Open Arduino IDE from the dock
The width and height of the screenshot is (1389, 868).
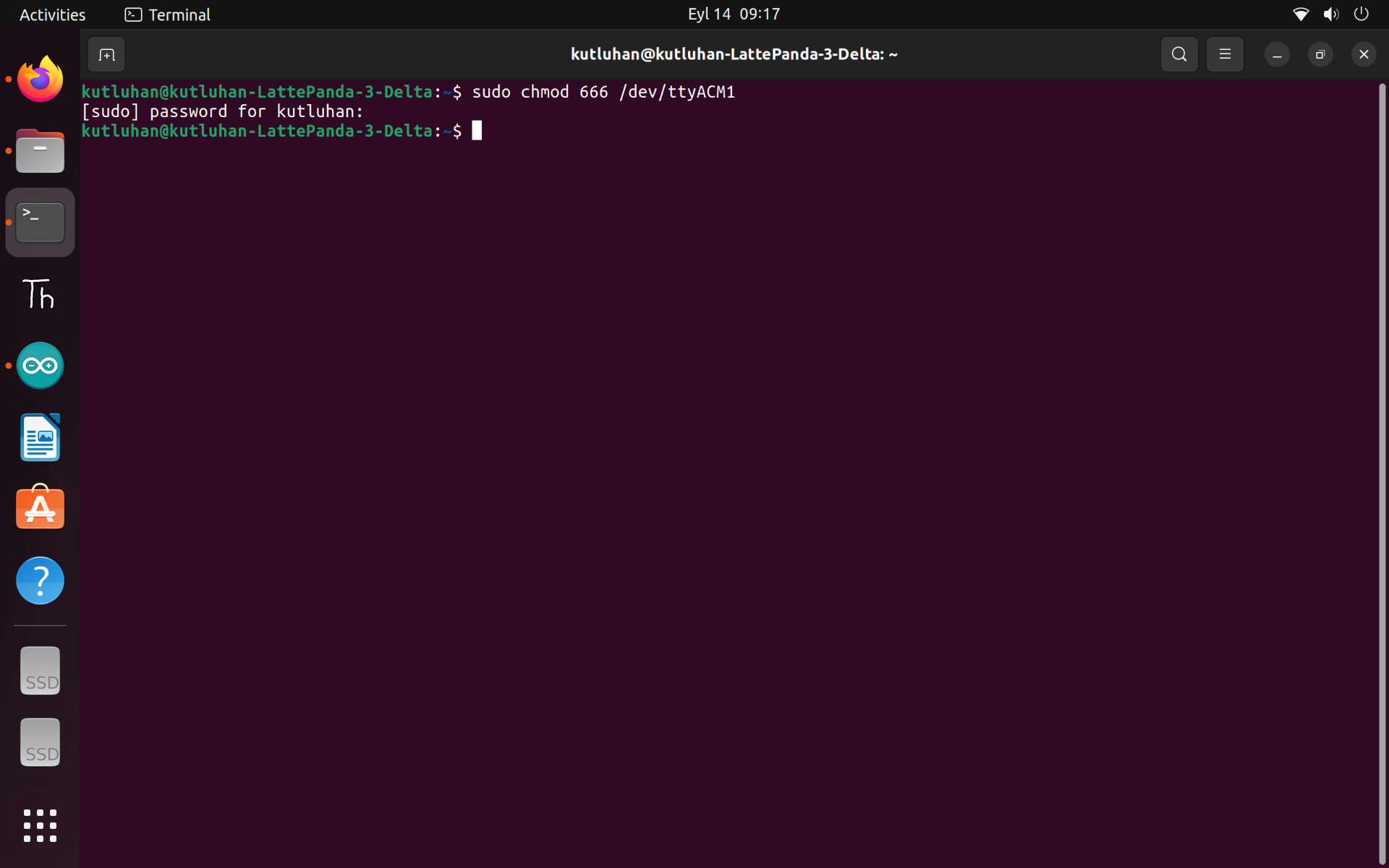[x=40, y=366]
